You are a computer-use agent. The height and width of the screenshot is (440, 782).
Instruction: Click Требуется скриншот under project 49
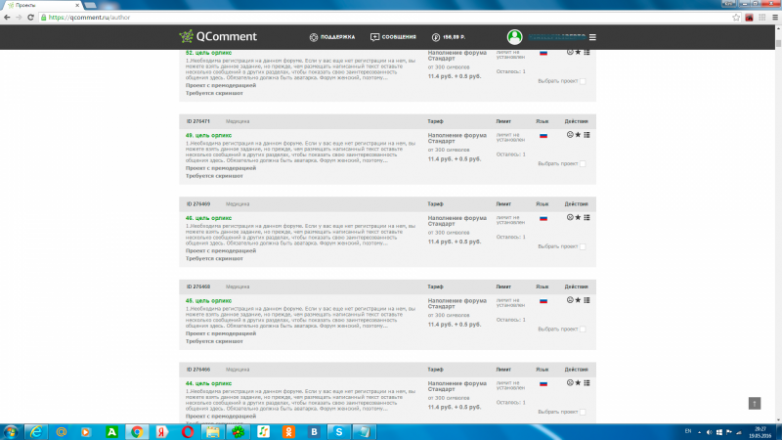[x=214, y=176]
